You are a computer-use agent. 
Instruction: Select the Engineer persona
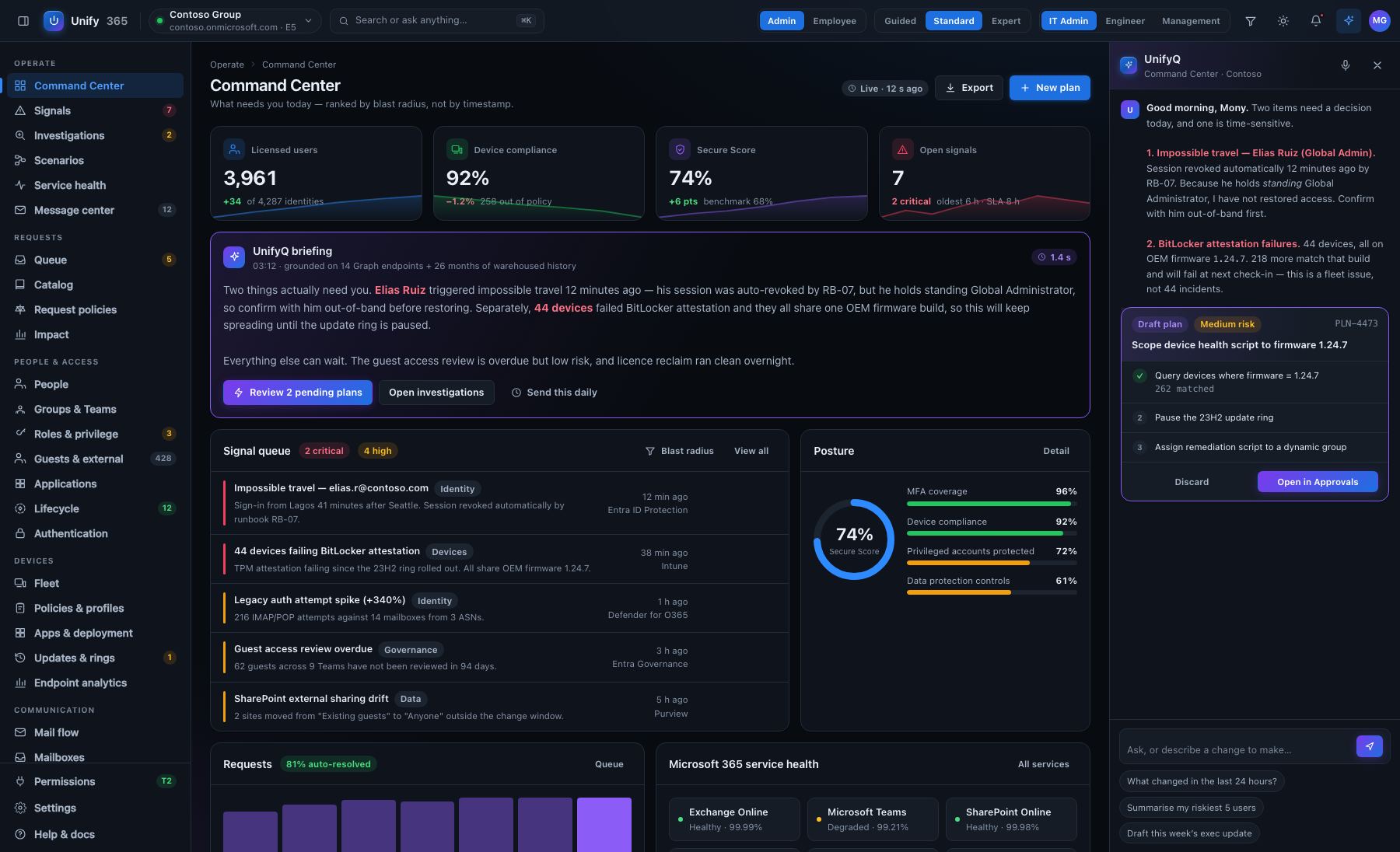click(x=1125, y=21)
